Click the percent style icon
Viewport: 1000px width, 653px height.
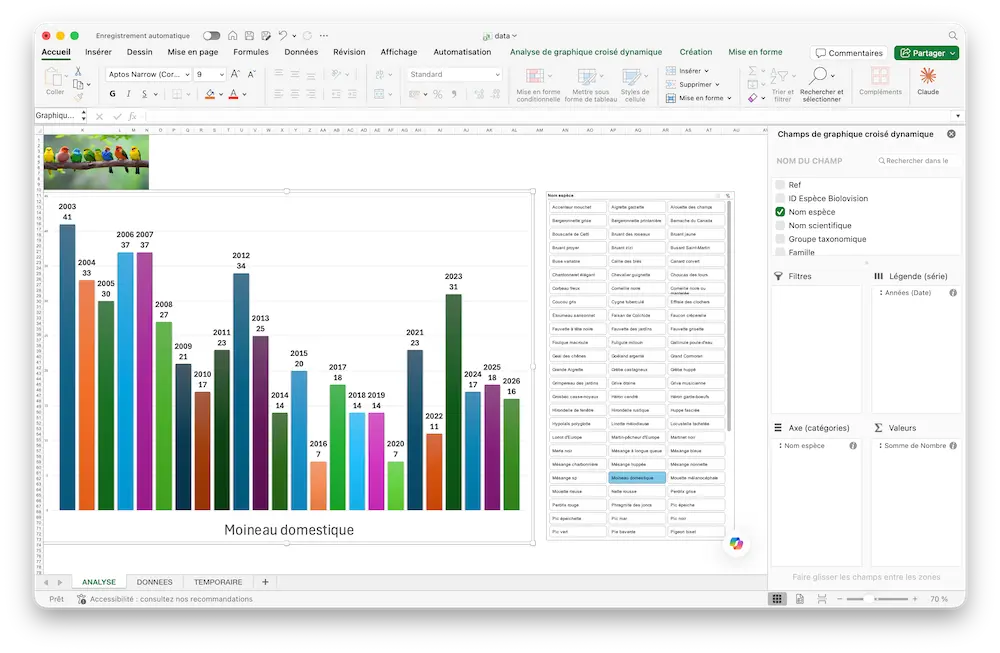coord(438,94)
